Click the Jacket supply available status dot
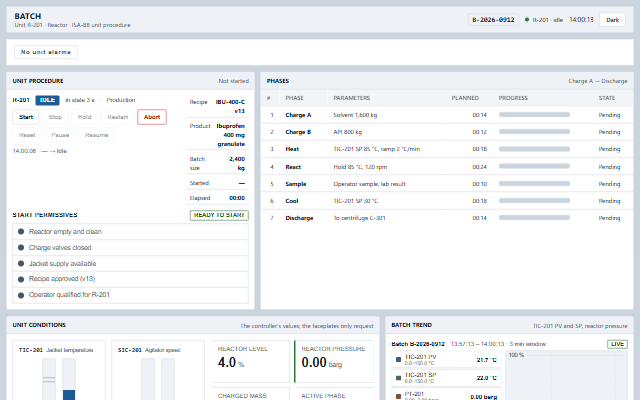Viewport: 640px width, 400px height. 21,263
